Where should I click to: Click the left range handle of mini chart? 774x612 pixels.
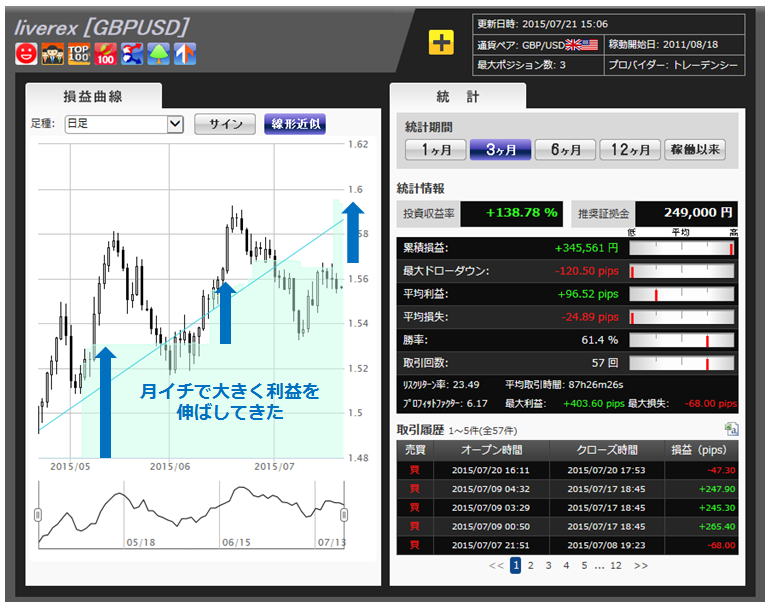(38, 515)
